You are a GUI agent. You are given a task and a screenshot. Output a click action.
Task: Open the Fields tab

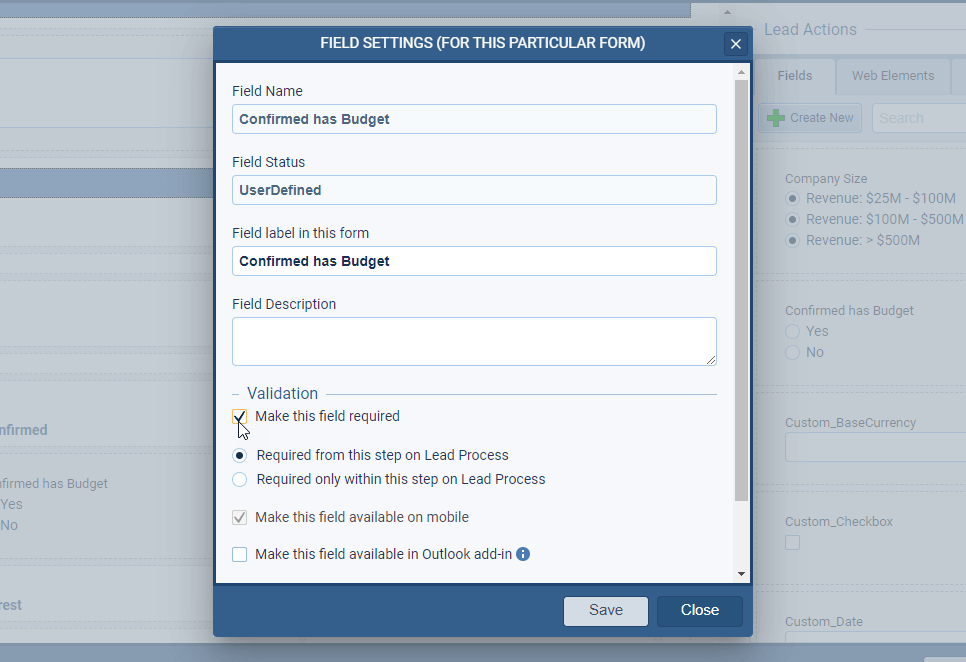795,76
